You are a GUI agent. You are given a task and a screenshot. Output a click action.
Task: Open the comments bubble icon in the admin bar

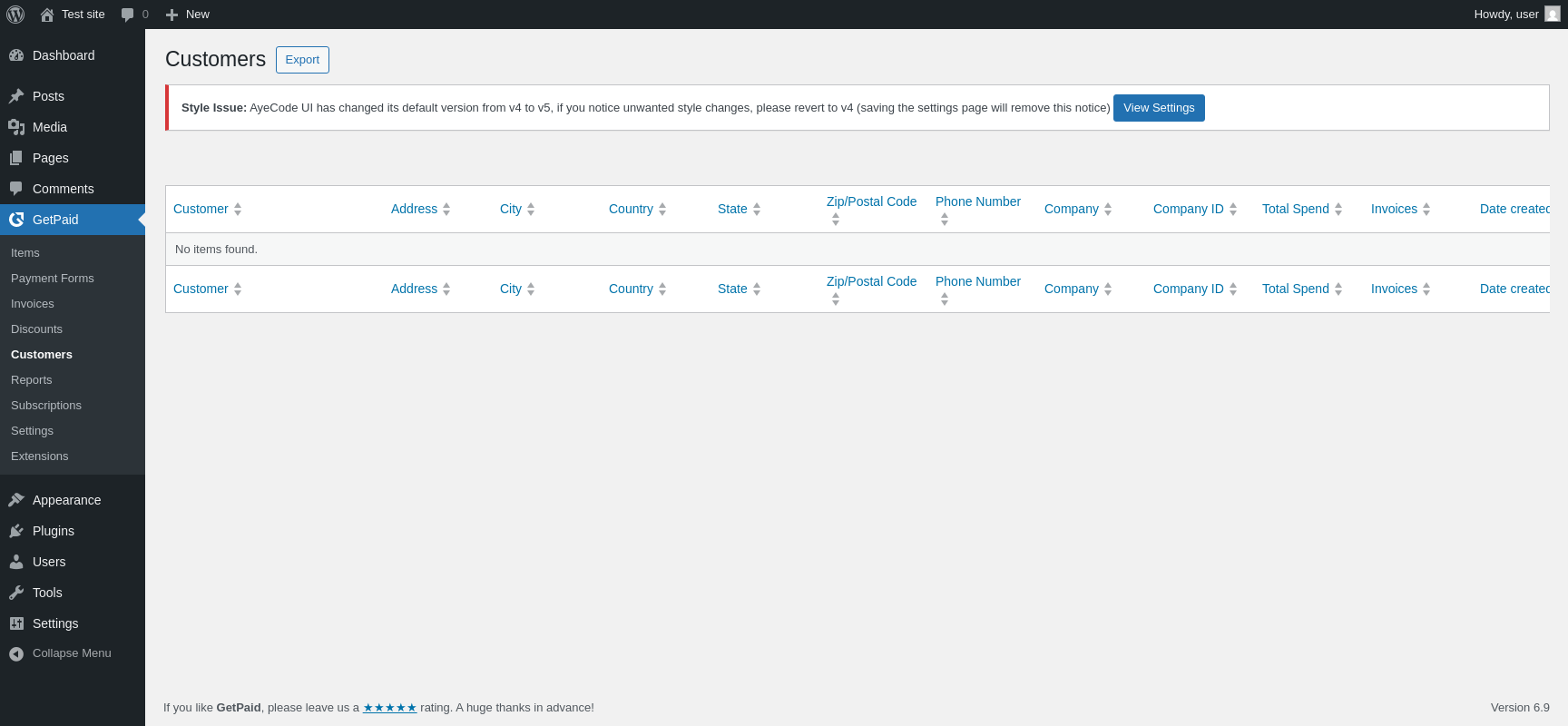[x=128, y=15]
